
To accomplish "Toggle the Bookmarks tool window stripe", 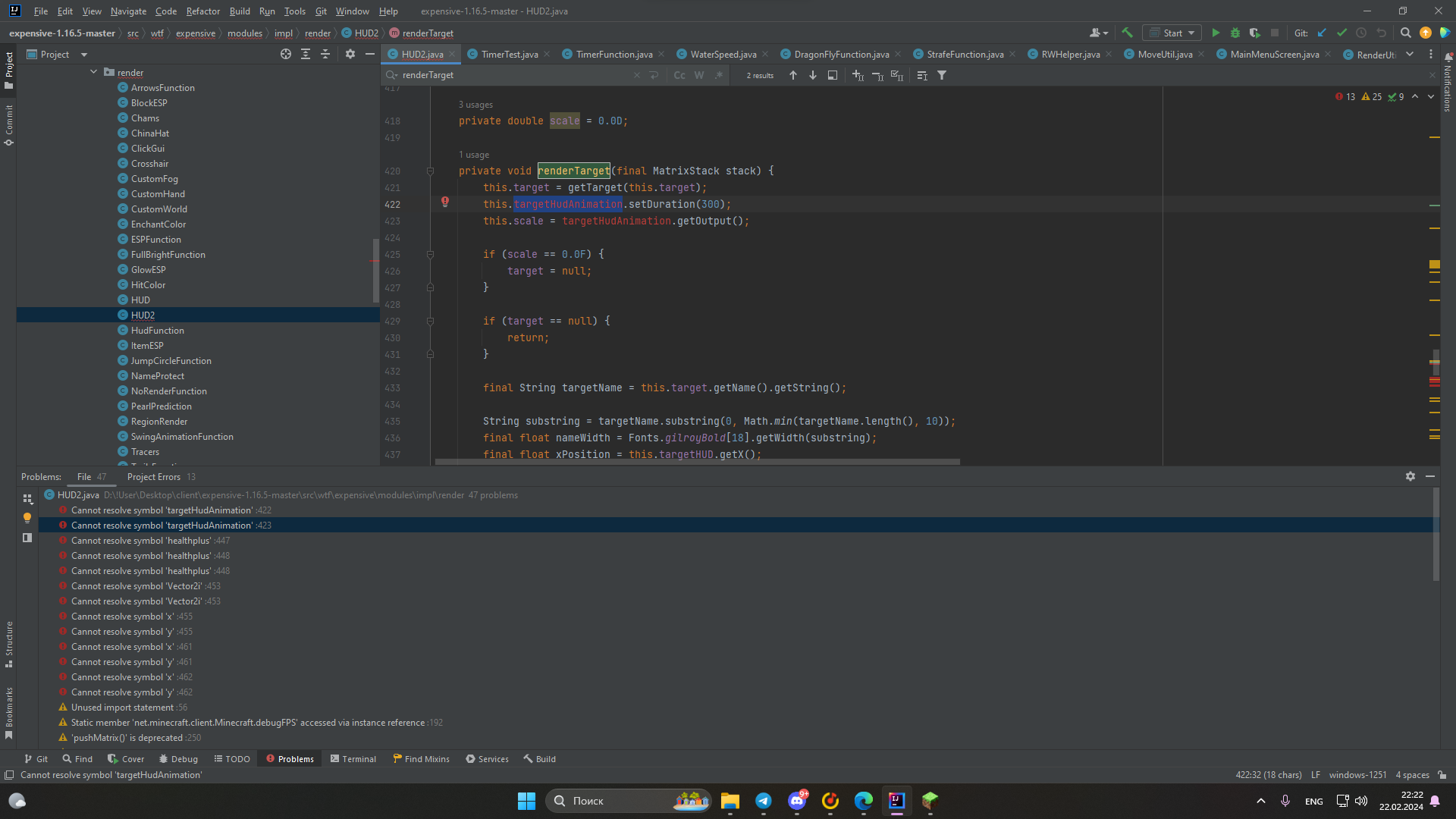I will coord(8,713).
